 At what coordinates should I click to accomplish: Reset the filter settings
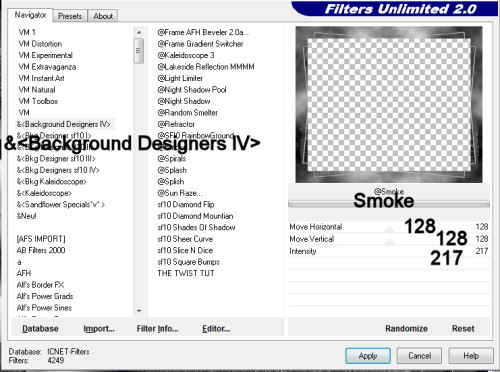coord(463,328)
